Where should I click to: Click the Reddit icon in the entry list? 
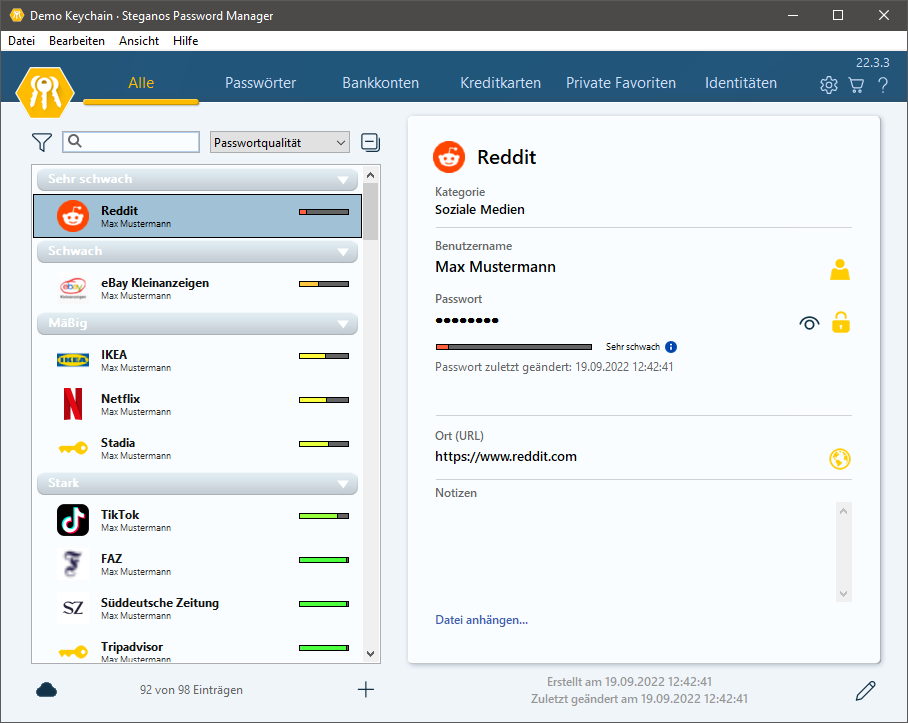point(73,216)
